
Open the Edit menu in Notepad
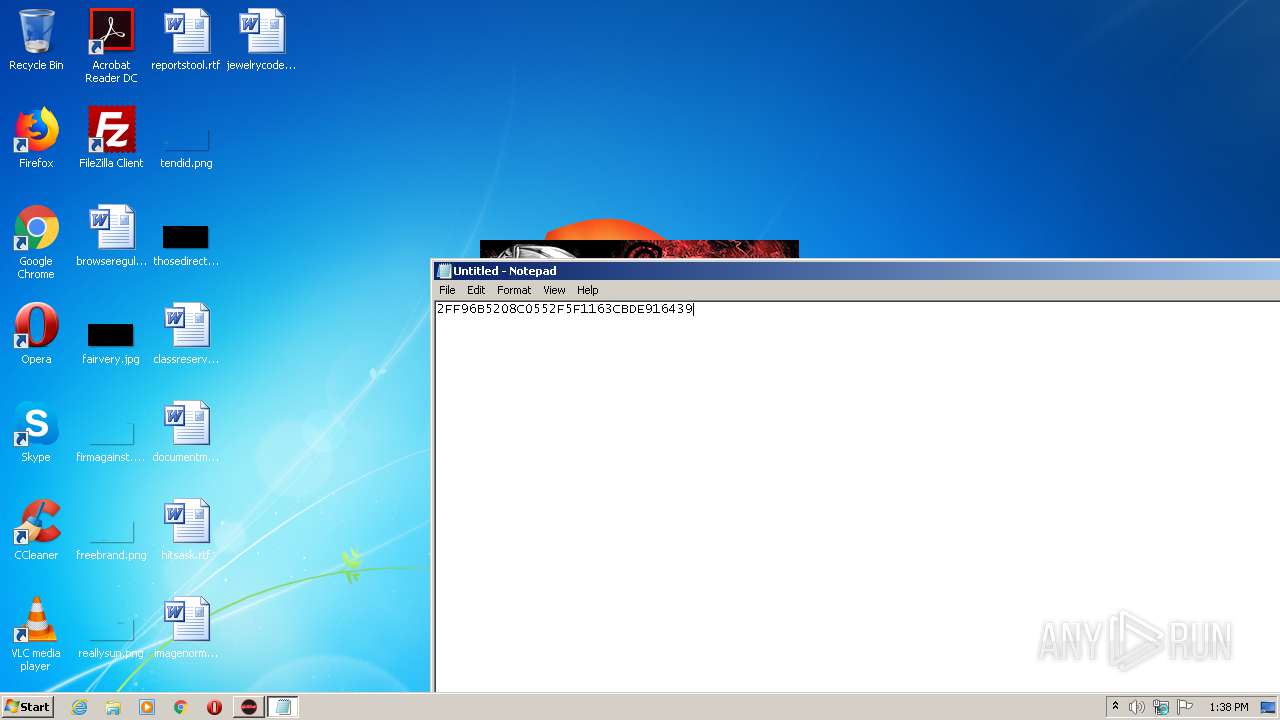(x=476, y=290)
